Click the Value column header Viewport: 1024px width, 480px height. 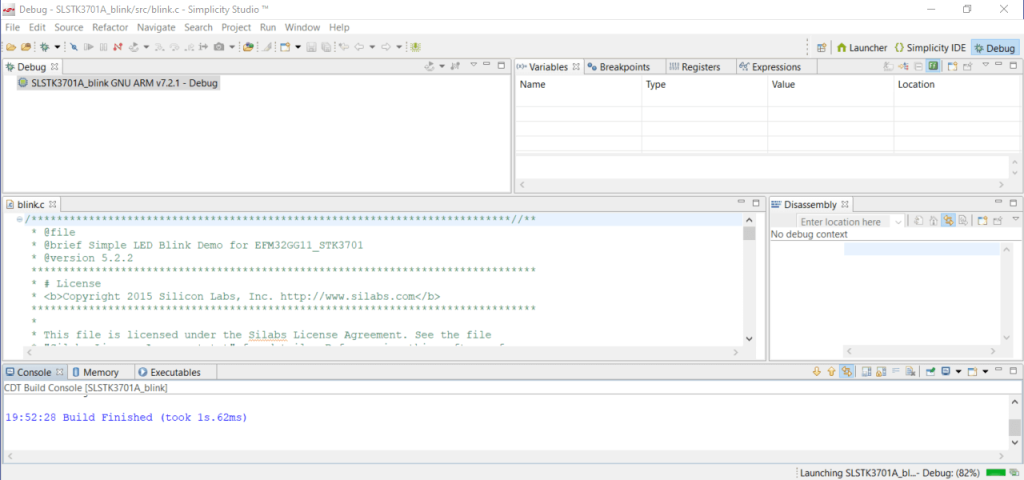(x=830, y=84)
